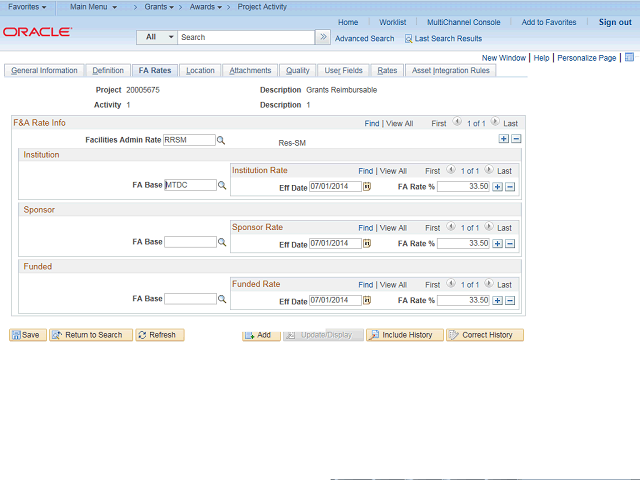This screenshot has height=480, width=640.
Task: Expand the Main Menu dropdown
Action: click(93, 7)
